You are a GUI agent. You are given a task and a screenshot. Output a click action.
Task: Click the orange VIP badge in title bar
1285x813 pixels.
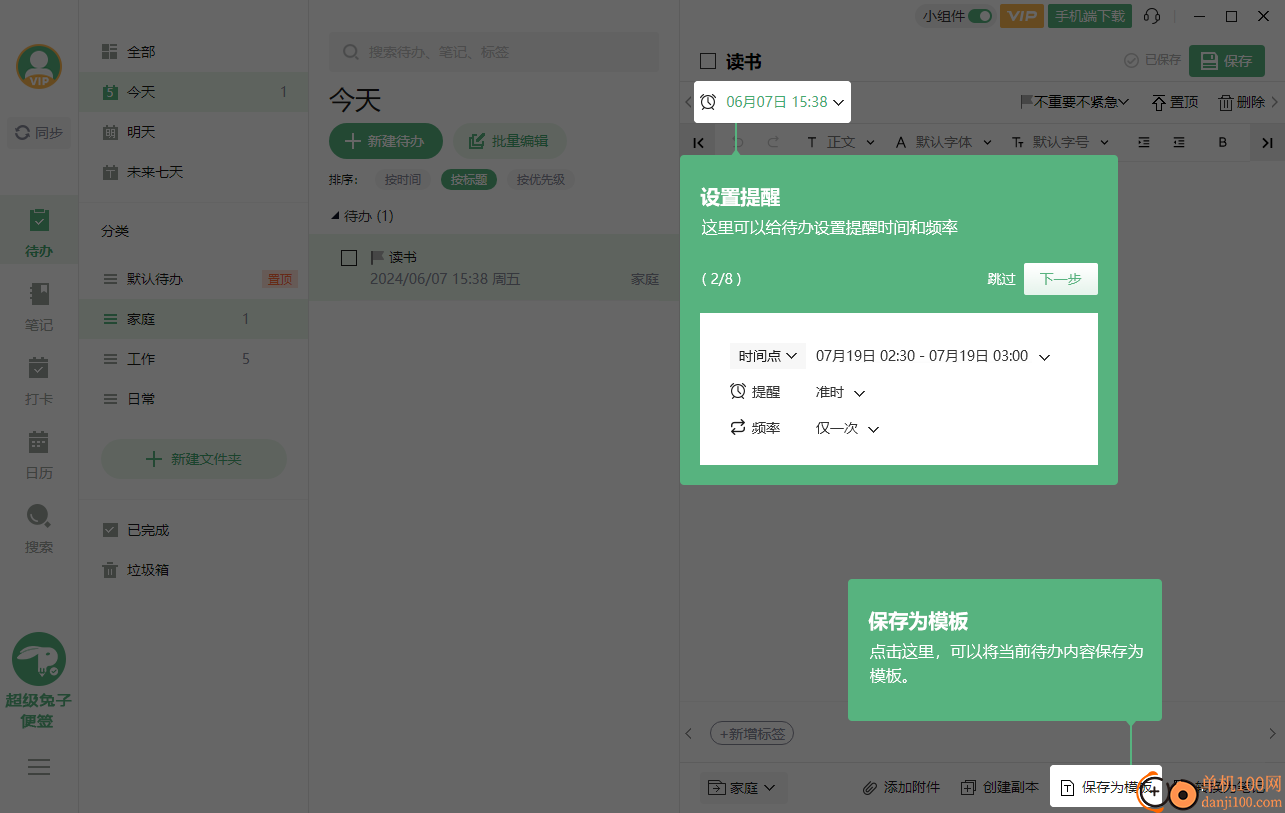click(1021, 16)
